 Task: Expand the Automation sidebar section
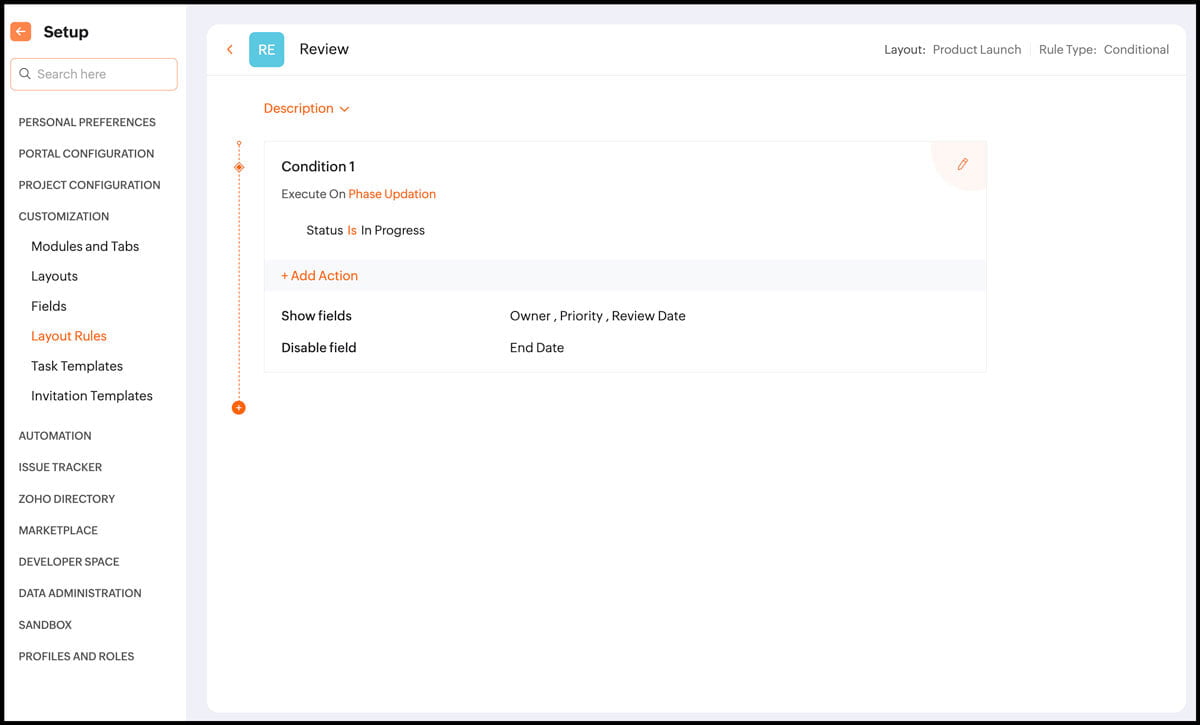coord(55,436)
